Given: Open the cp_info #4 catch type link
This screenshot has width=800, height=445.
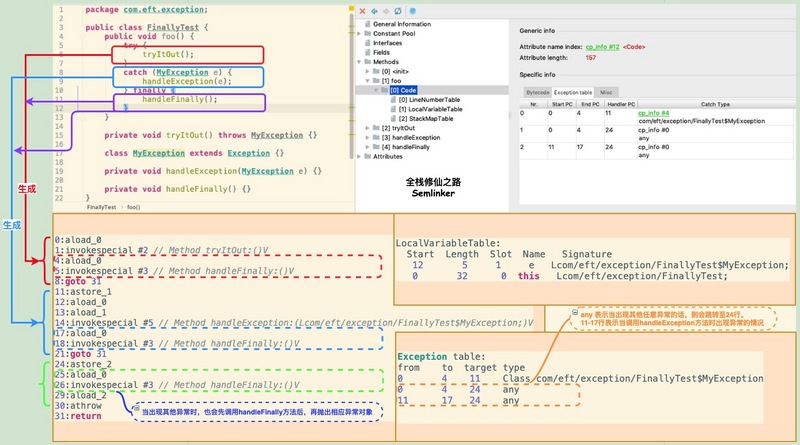Looking at the screenshot, I should click(653, 113).
